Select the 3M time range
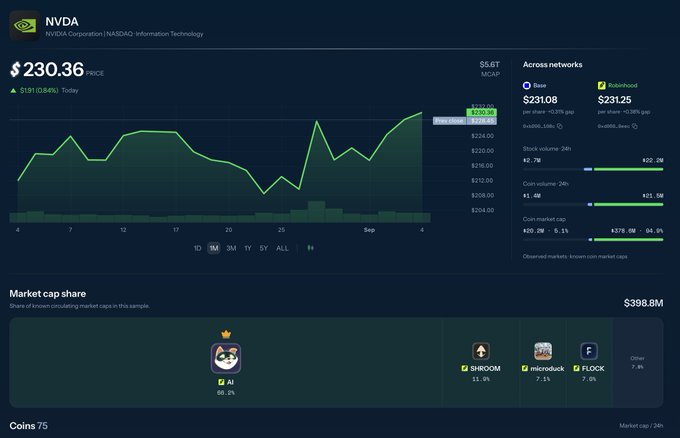680x438 pixels. [x=231, y=248]
